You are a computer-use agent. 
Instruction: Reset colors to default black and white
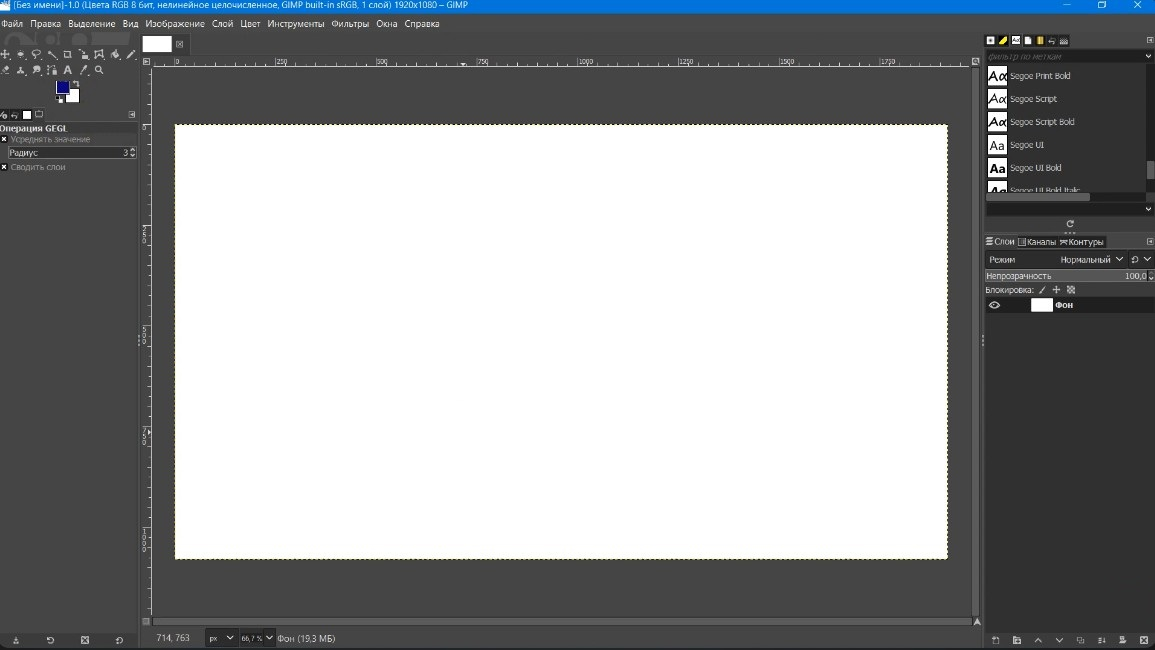coord(59,99)
